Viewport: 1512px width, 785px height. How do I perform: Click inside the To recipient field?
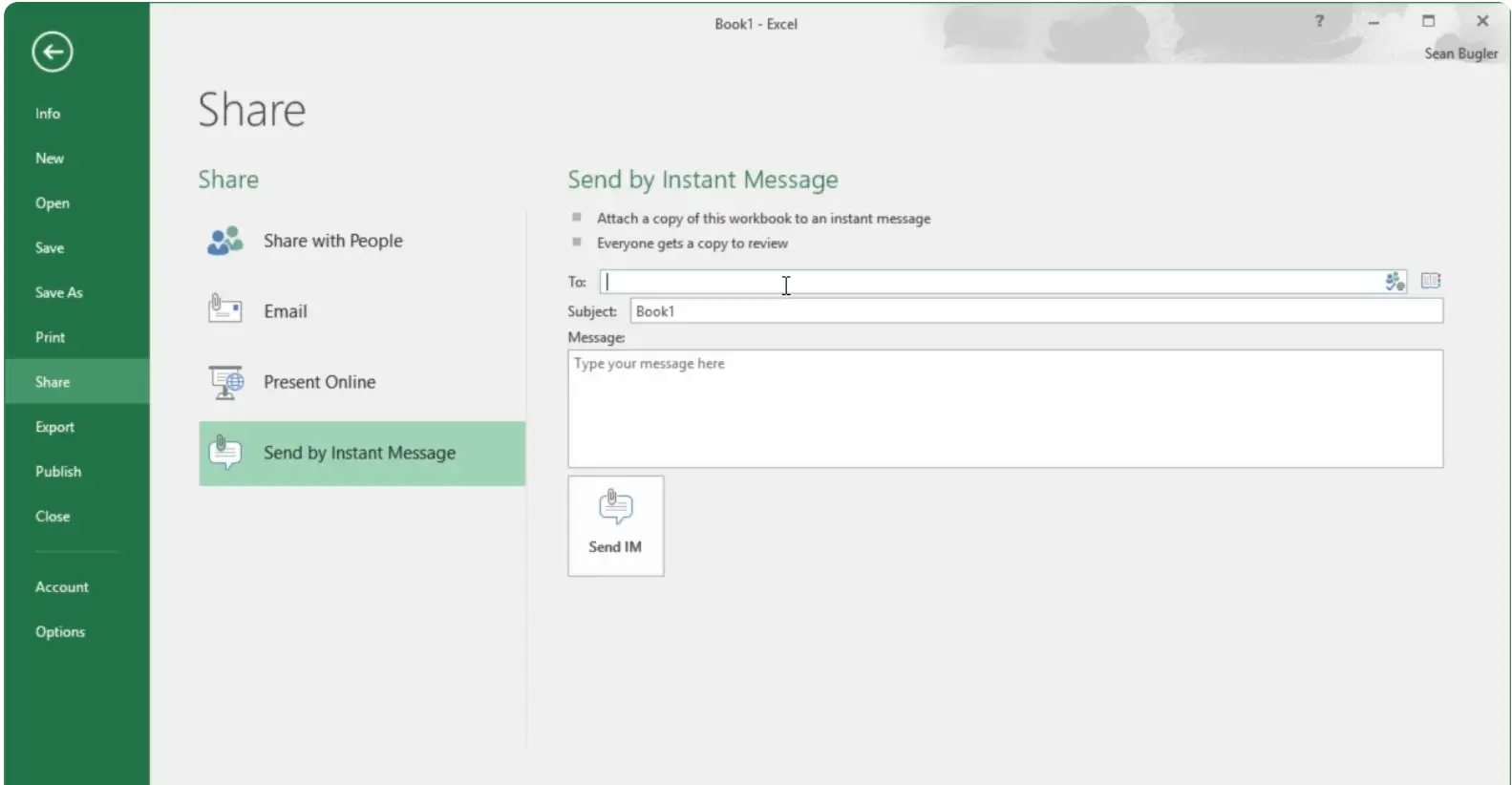[989, 282]
